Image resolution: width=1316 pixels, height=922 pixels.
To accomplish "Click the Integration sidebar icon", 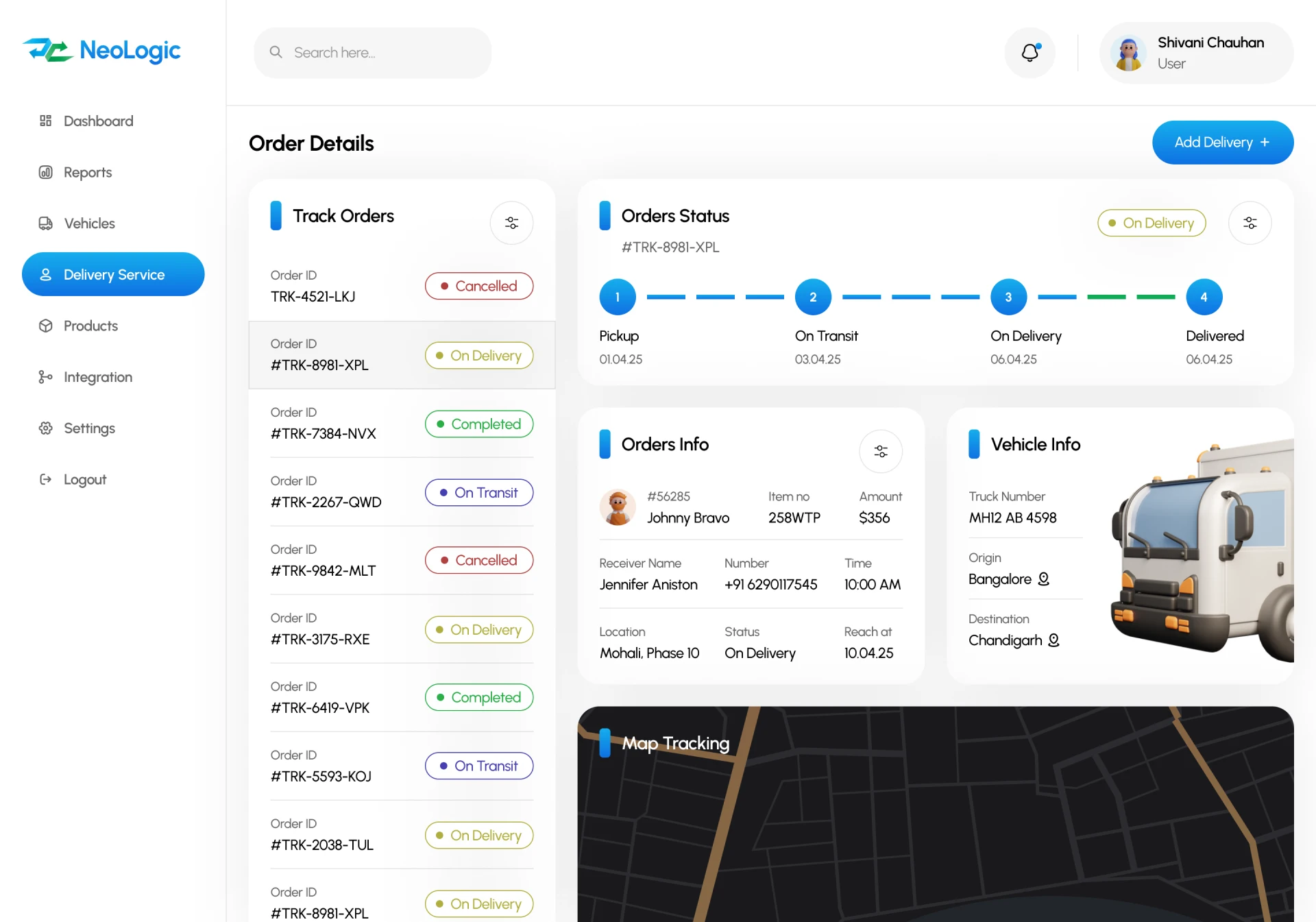I will pos(45,376).
